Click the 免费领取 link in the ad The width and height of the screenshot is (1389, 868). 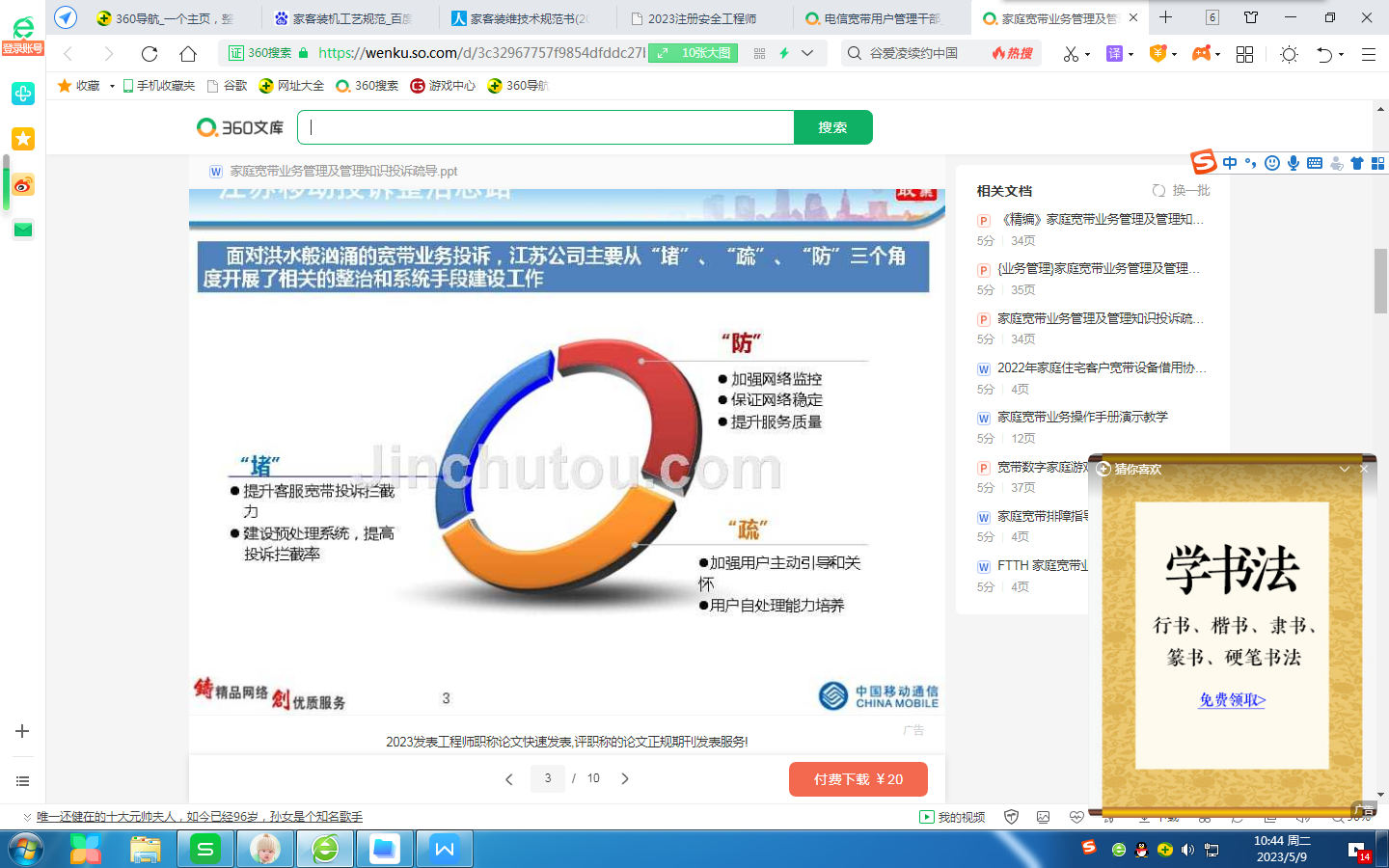tap(1232, 700)
